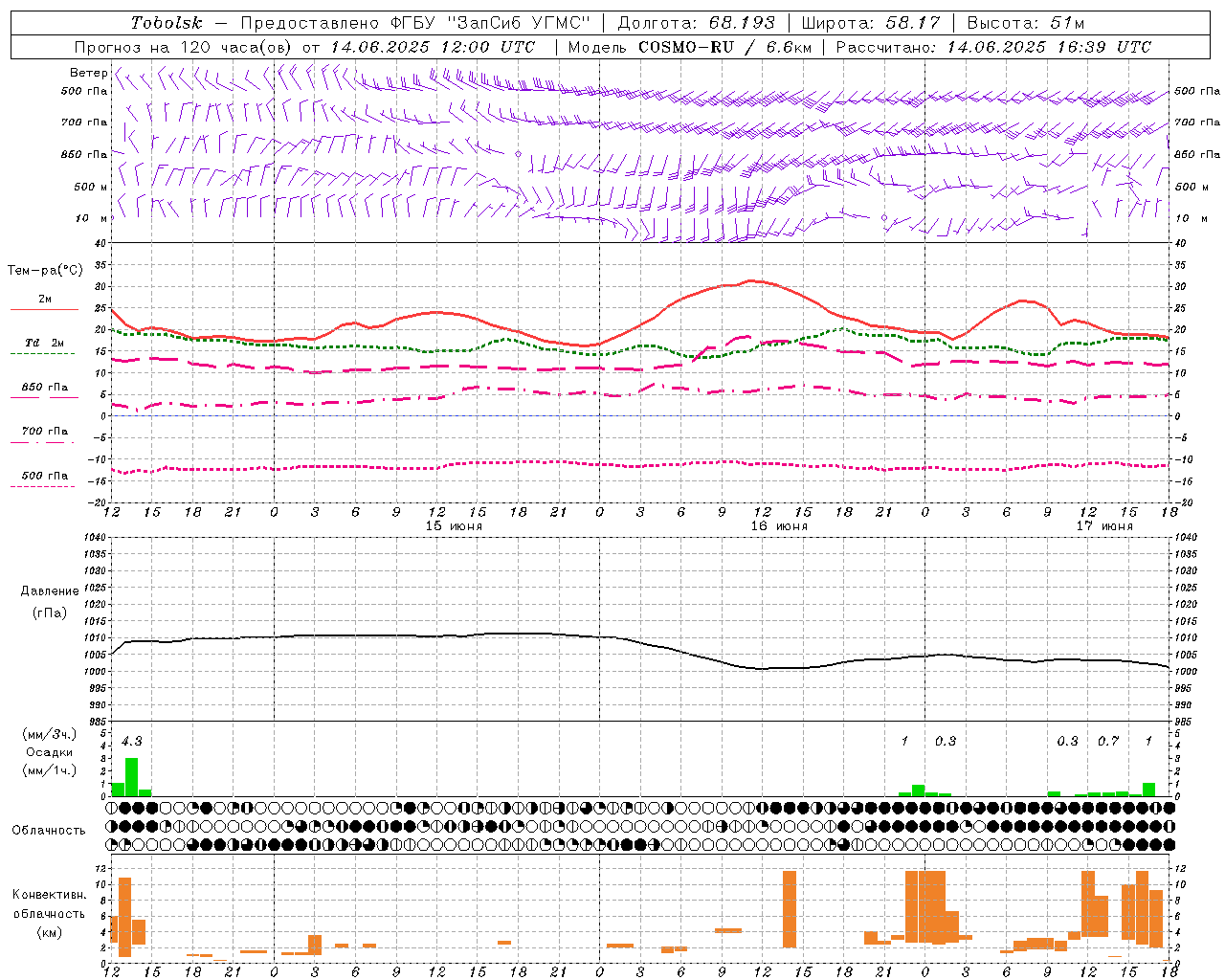Click the dotted 500 гПа temperature legend line
Image resolution: width=1225 pixels, height=980 pixels.
tap(42, 486)
